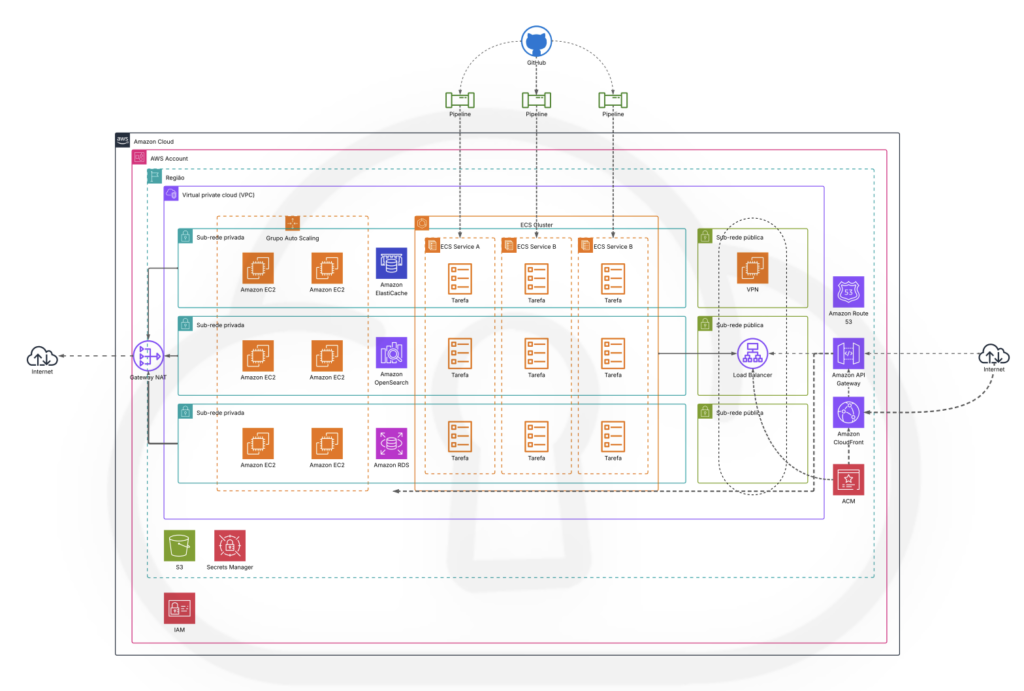Click the S3 bucket icon
The height and width of the screenshot is (691, 1024).
point(179,546)
